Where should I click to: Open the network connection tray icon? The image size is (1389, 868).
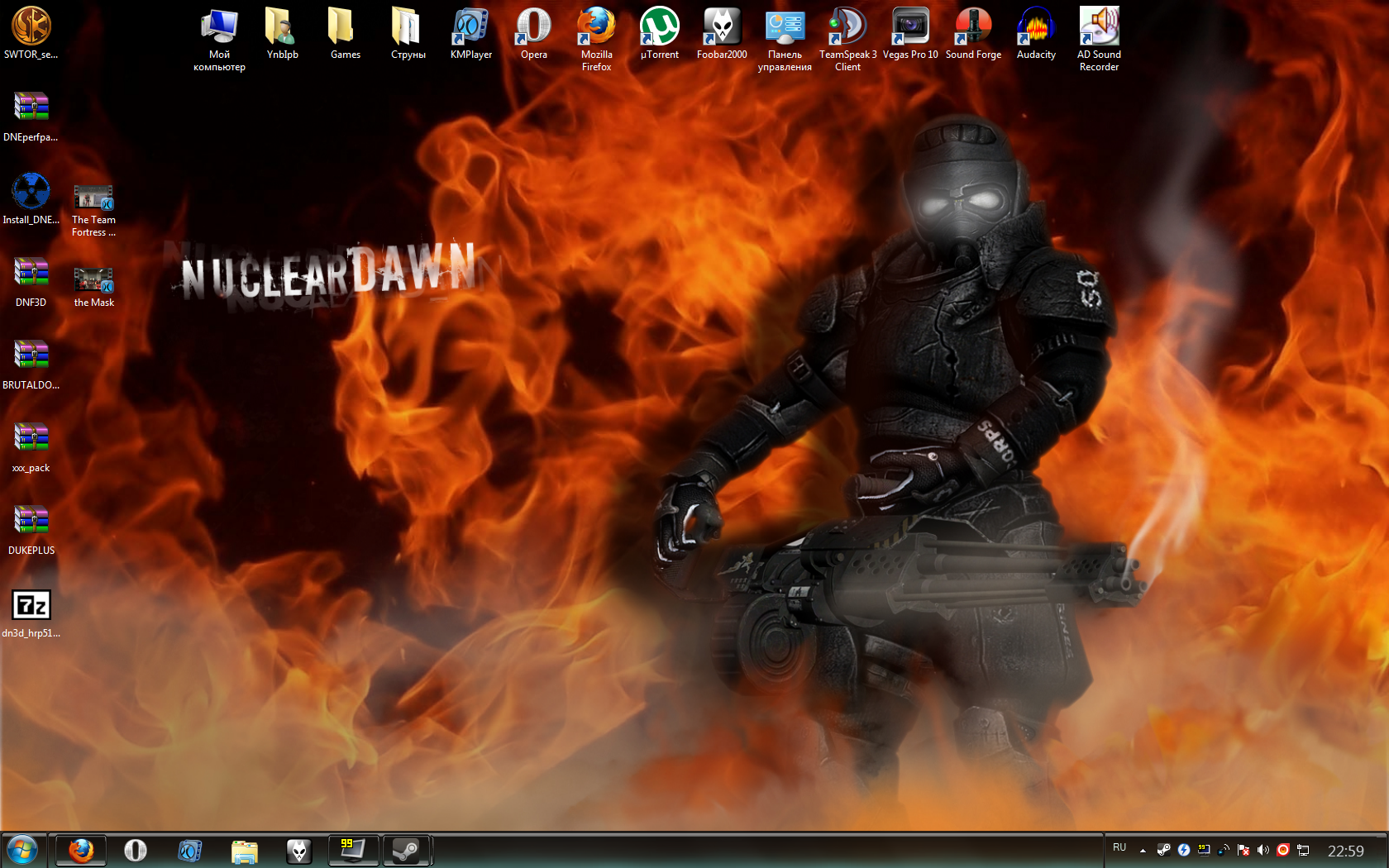[x=1303, y=850]
